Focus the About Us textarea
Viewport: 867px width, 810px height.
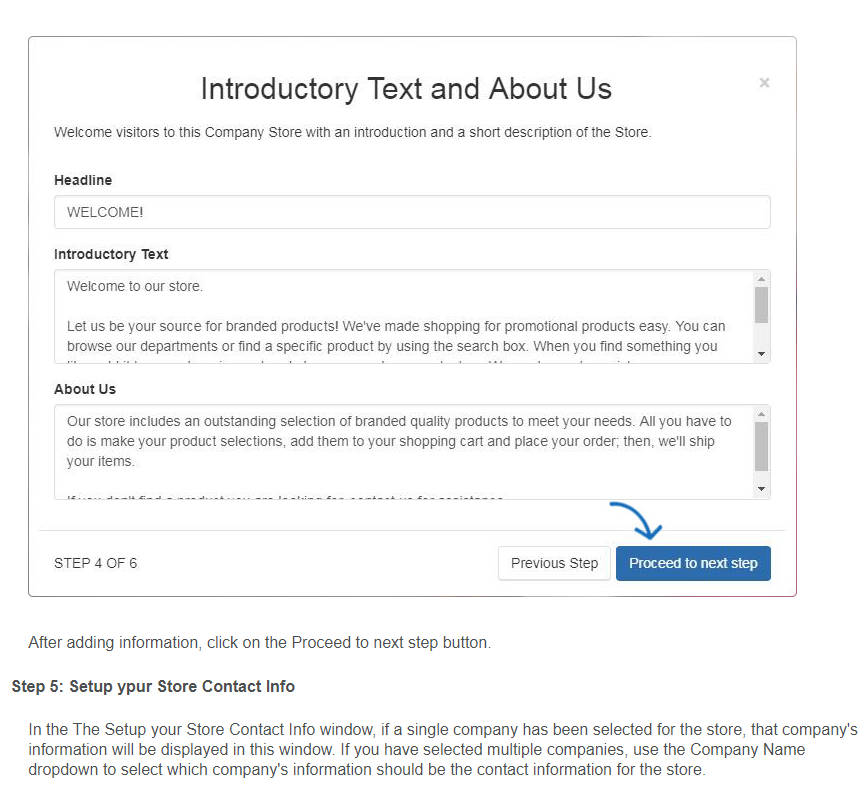(404, 452)
